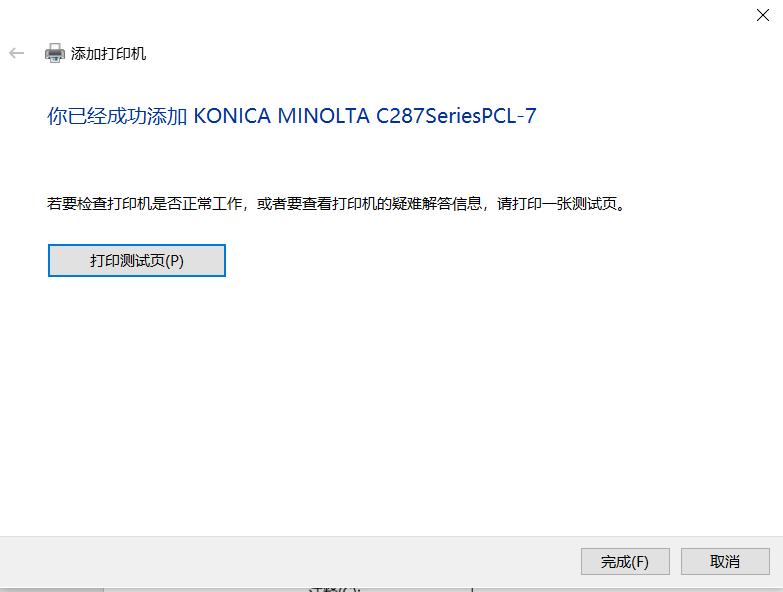This screenshot has width=783, height=592.
Task: Click the back arrow in wizard header
Action: [x=16, y=53]
